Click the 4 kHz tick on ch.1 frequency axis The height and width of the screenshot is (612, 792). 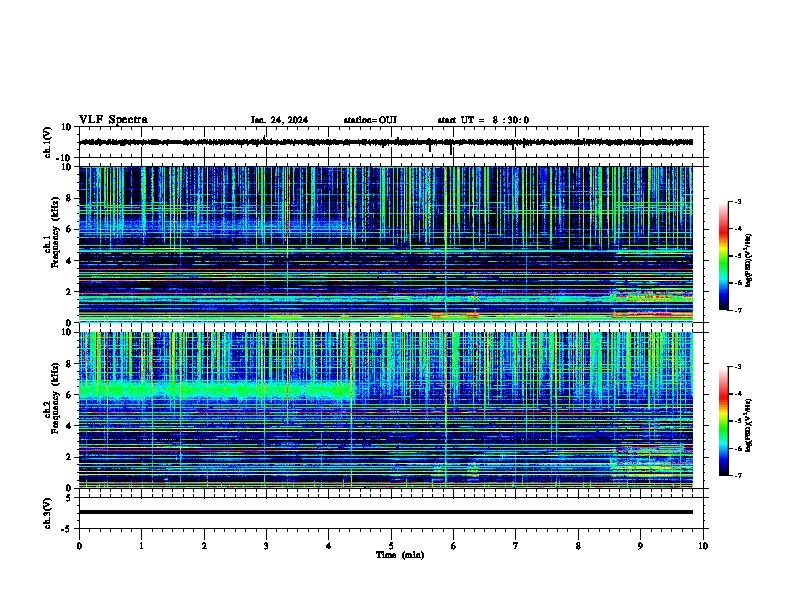coord(70,261)
